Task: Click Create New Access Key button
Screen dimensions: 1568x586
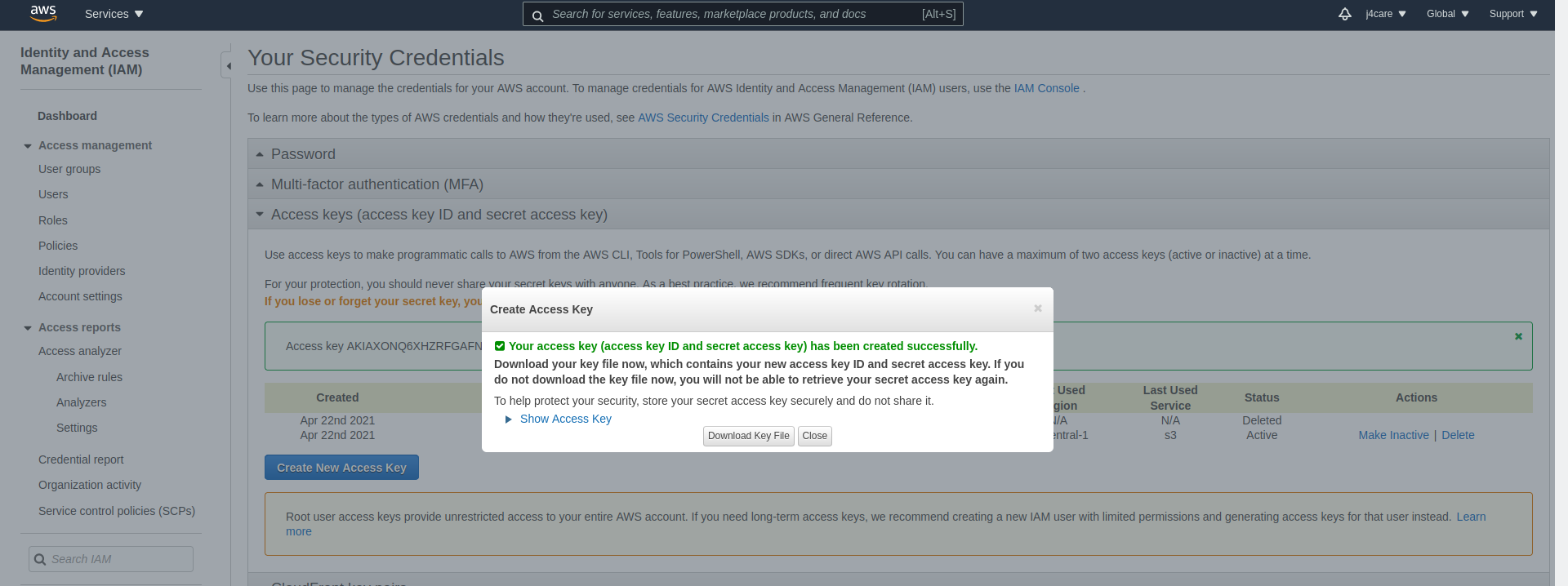Action: 341,468
